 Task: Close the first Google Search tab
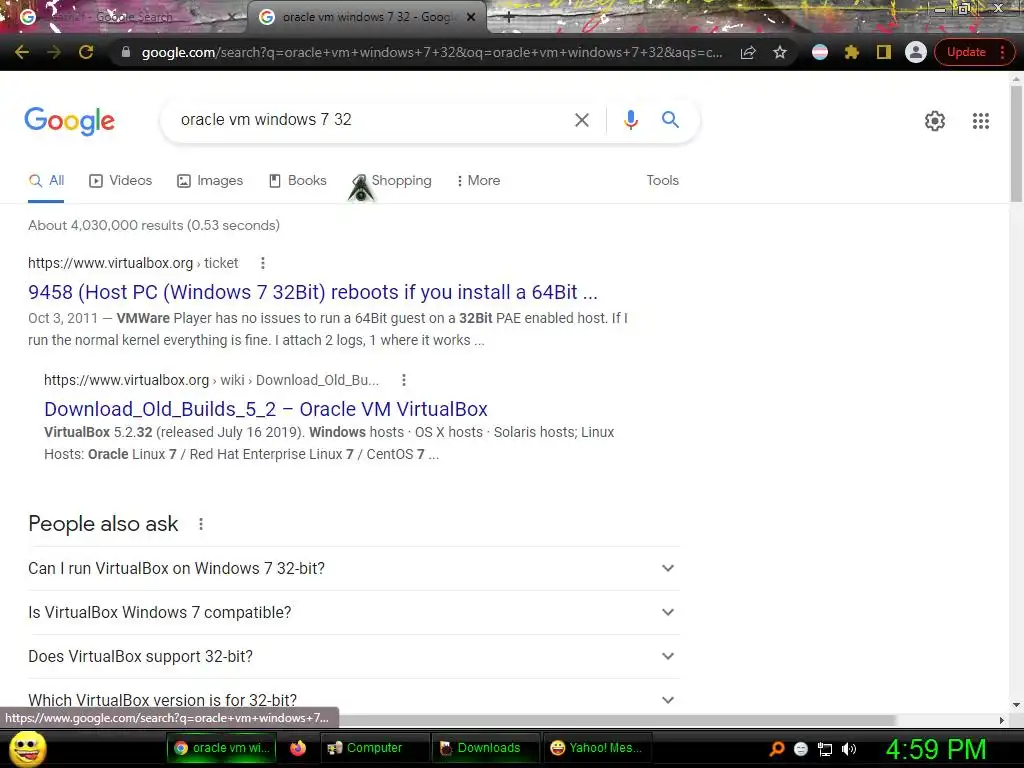click(x=232, y=18)
